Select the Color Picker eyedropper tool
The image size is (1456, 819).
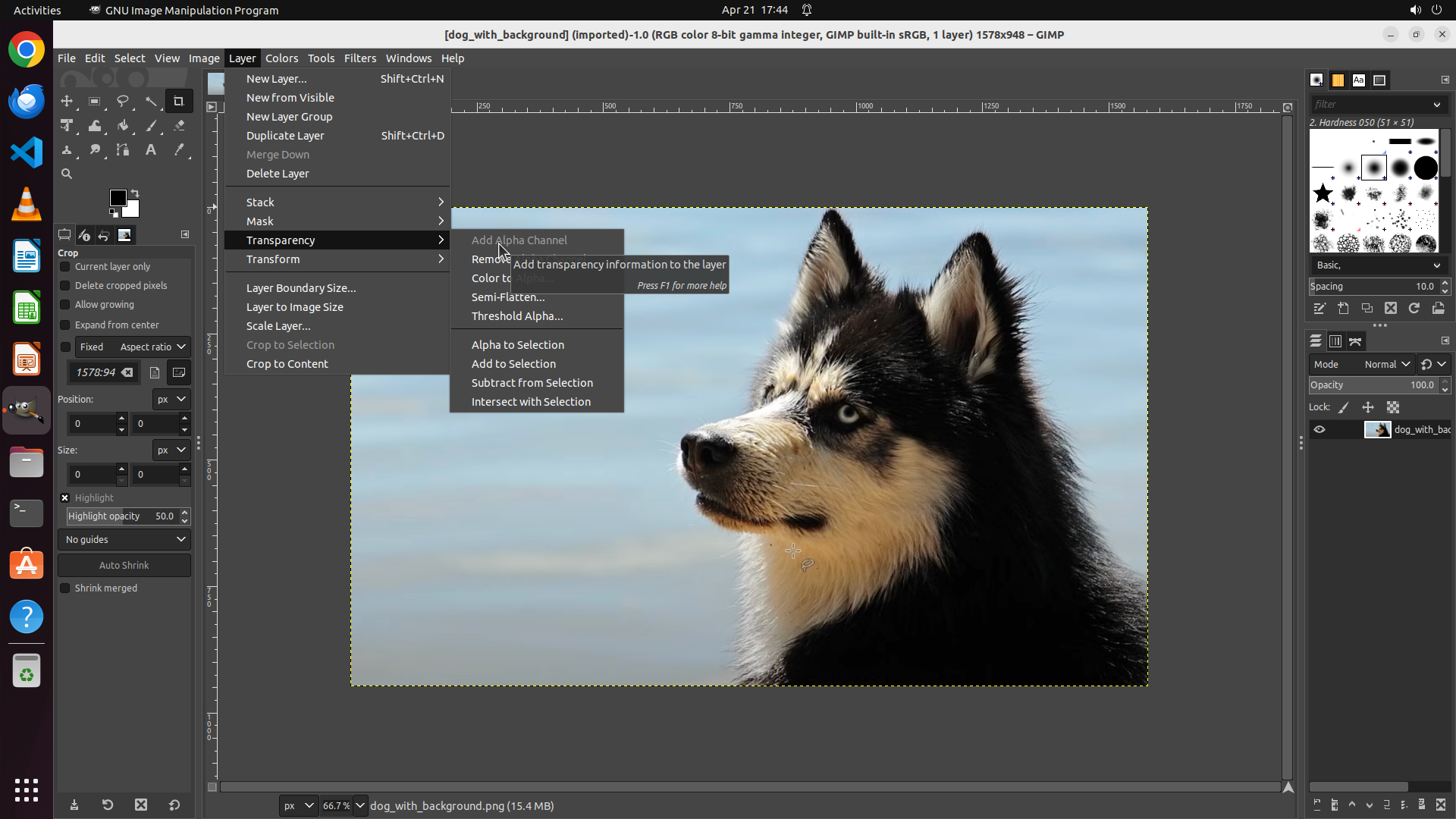tap(179, 150)
